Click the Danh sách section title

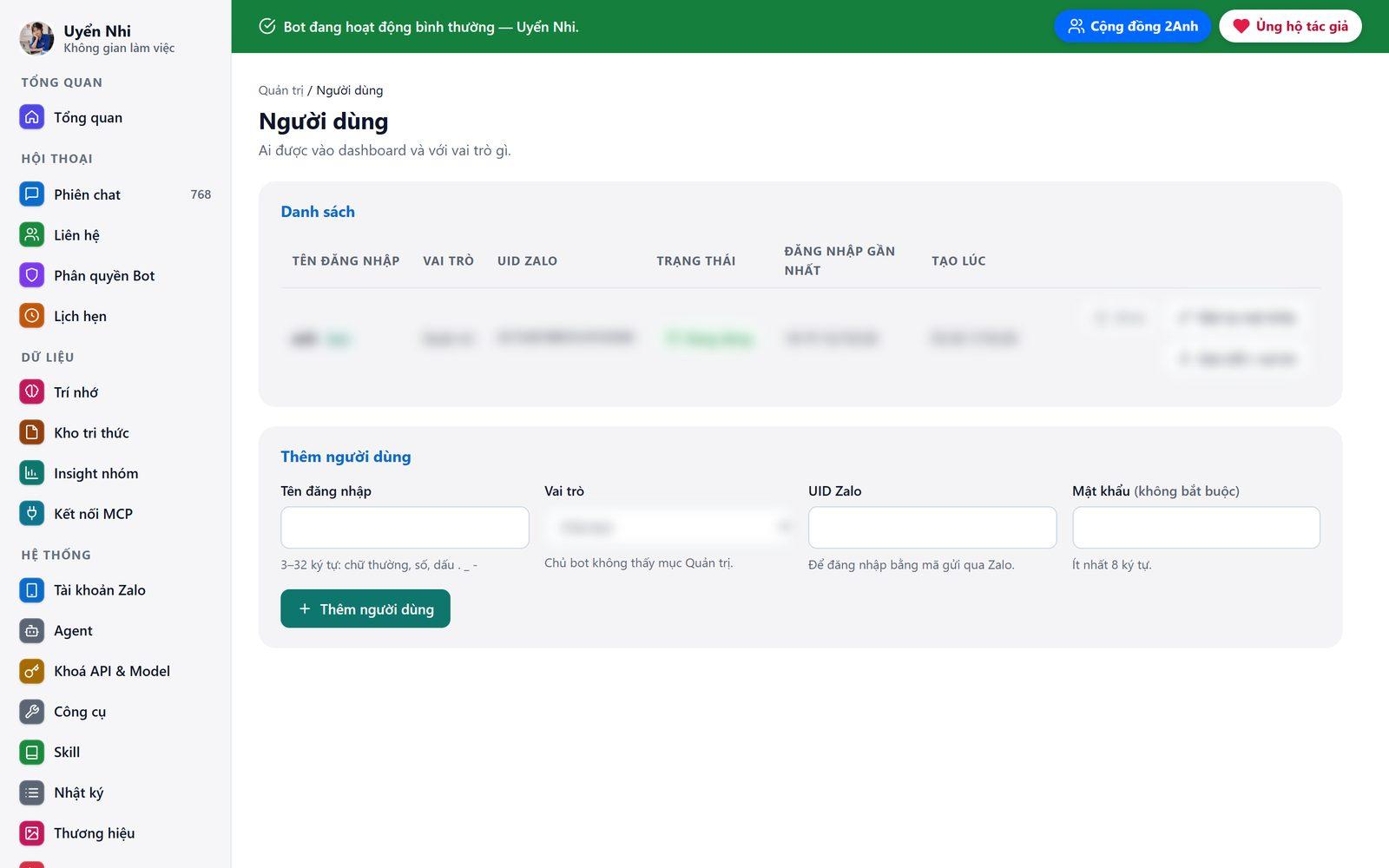point(318,212)
